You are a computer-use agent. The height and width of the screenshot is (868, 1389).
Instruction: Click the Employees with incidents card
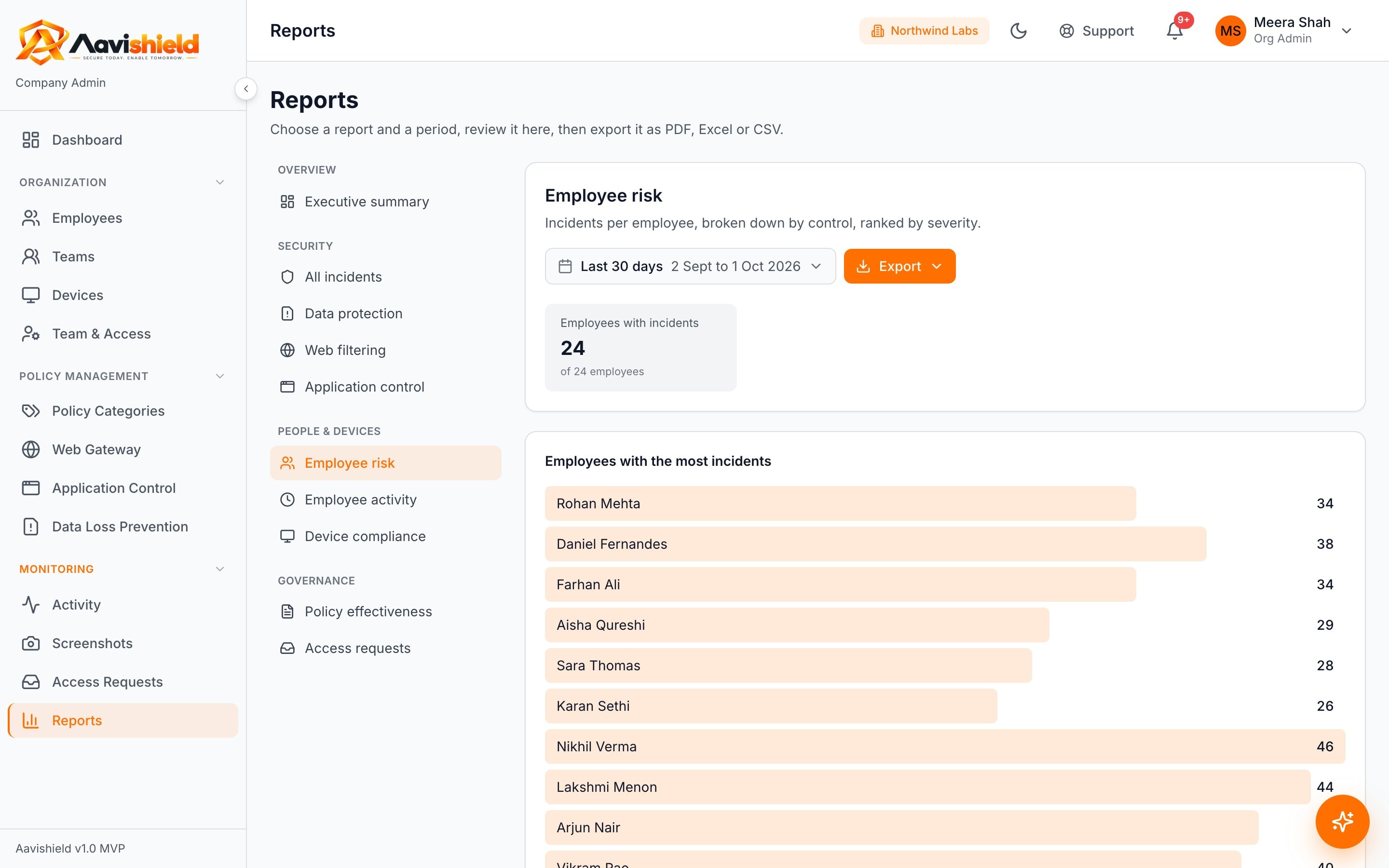pos(640,347)
